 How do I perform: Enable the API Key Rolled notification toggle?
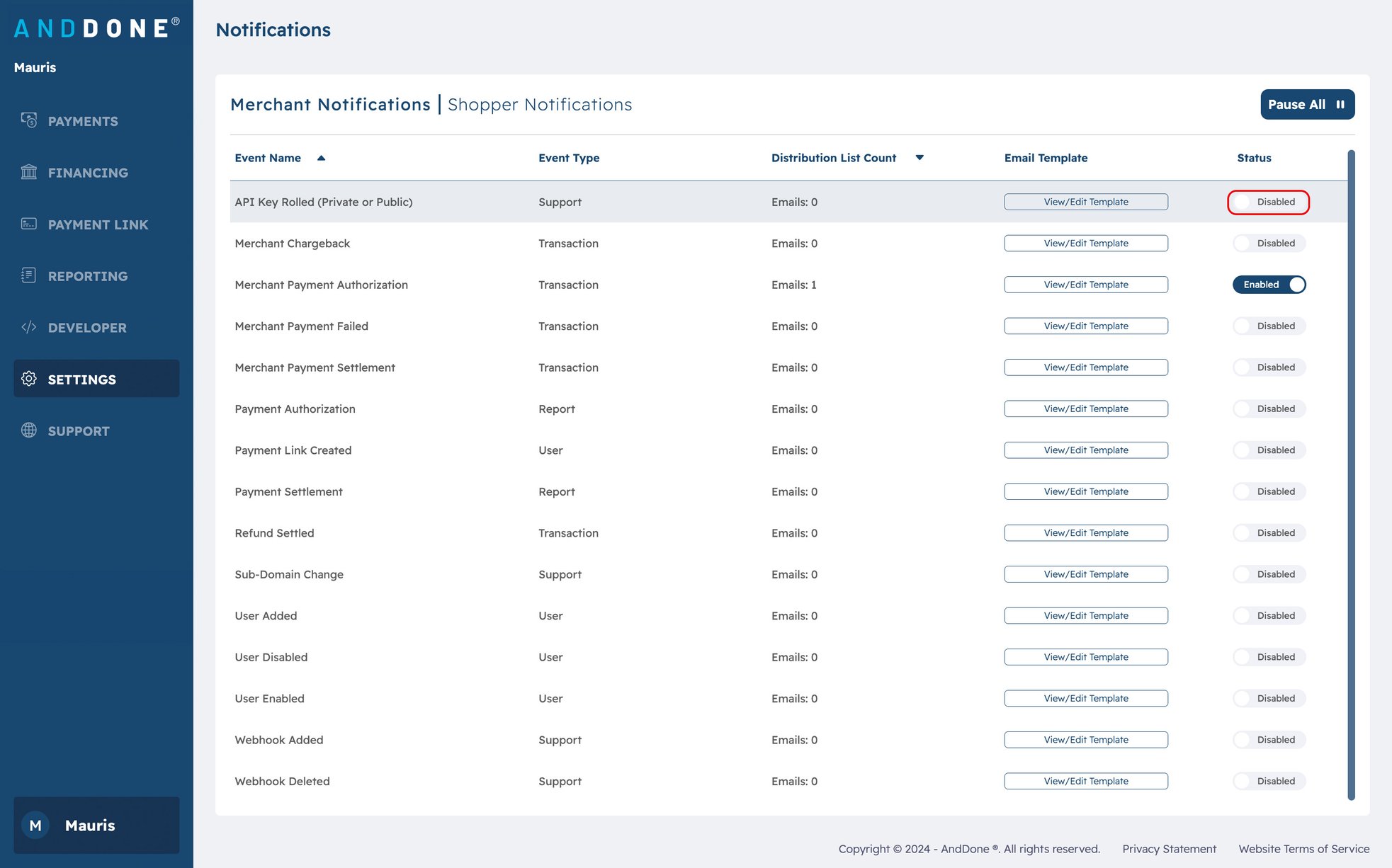coord(1268,202)
